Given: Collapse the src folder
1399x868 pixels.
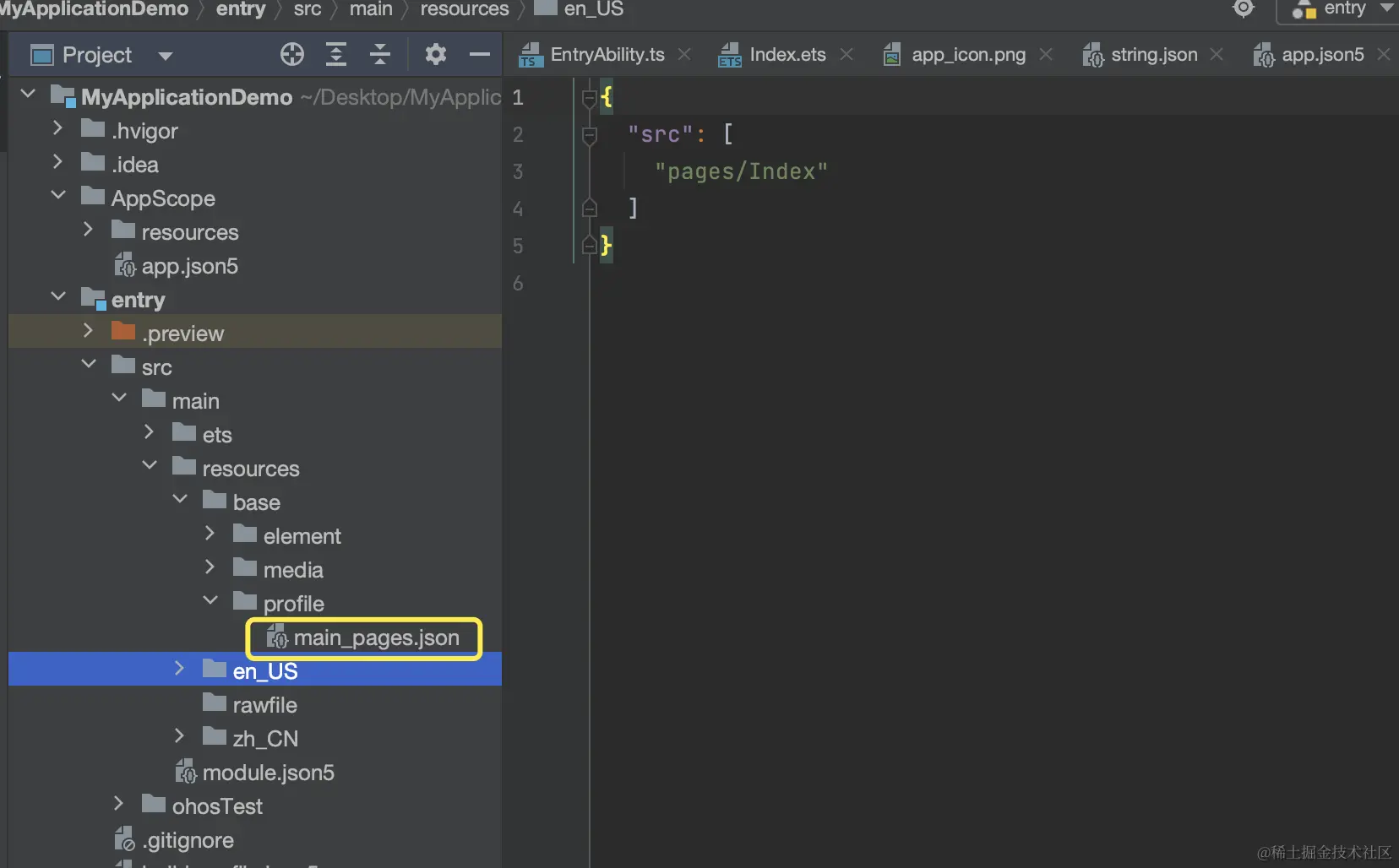Looking at the screenshot, I should click(89, 364).
